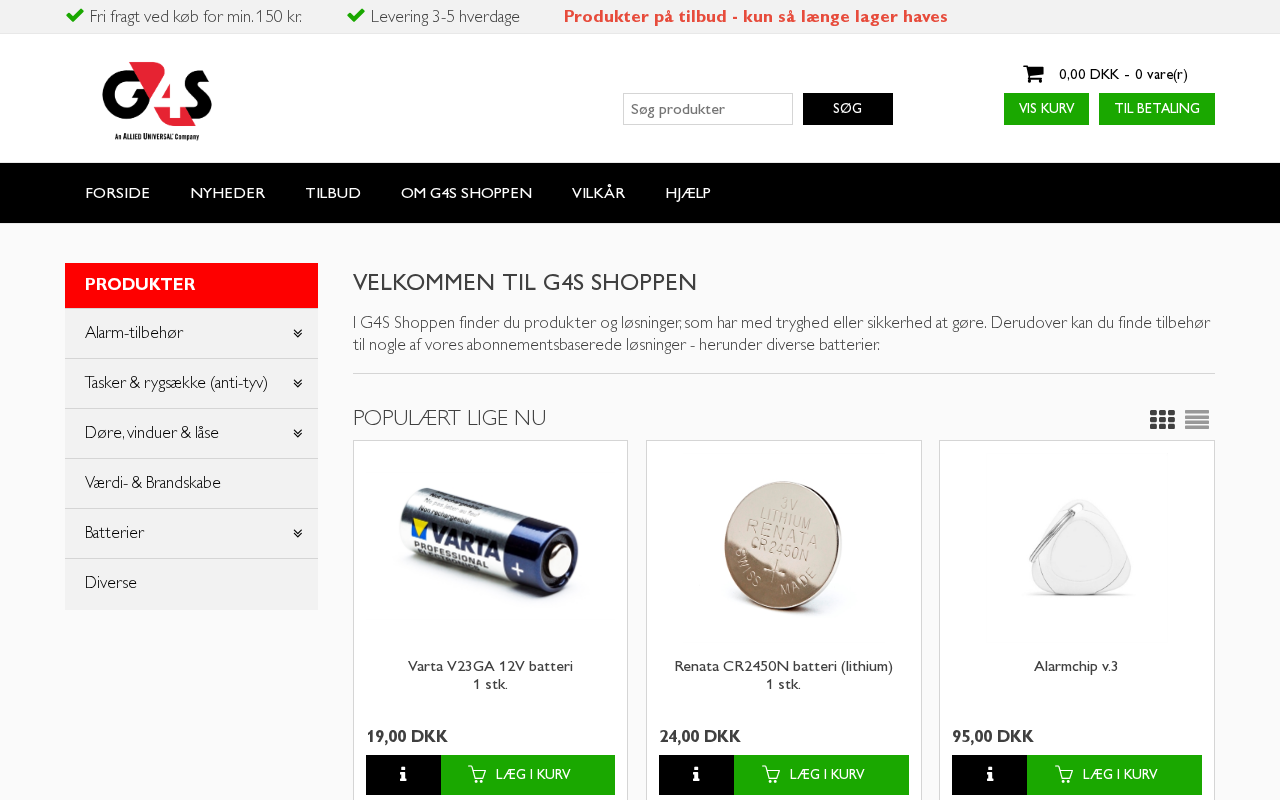Screen dimensions: 1280x800
Task: Add Varta V23GA battery to cart
Action: point(528,775)
